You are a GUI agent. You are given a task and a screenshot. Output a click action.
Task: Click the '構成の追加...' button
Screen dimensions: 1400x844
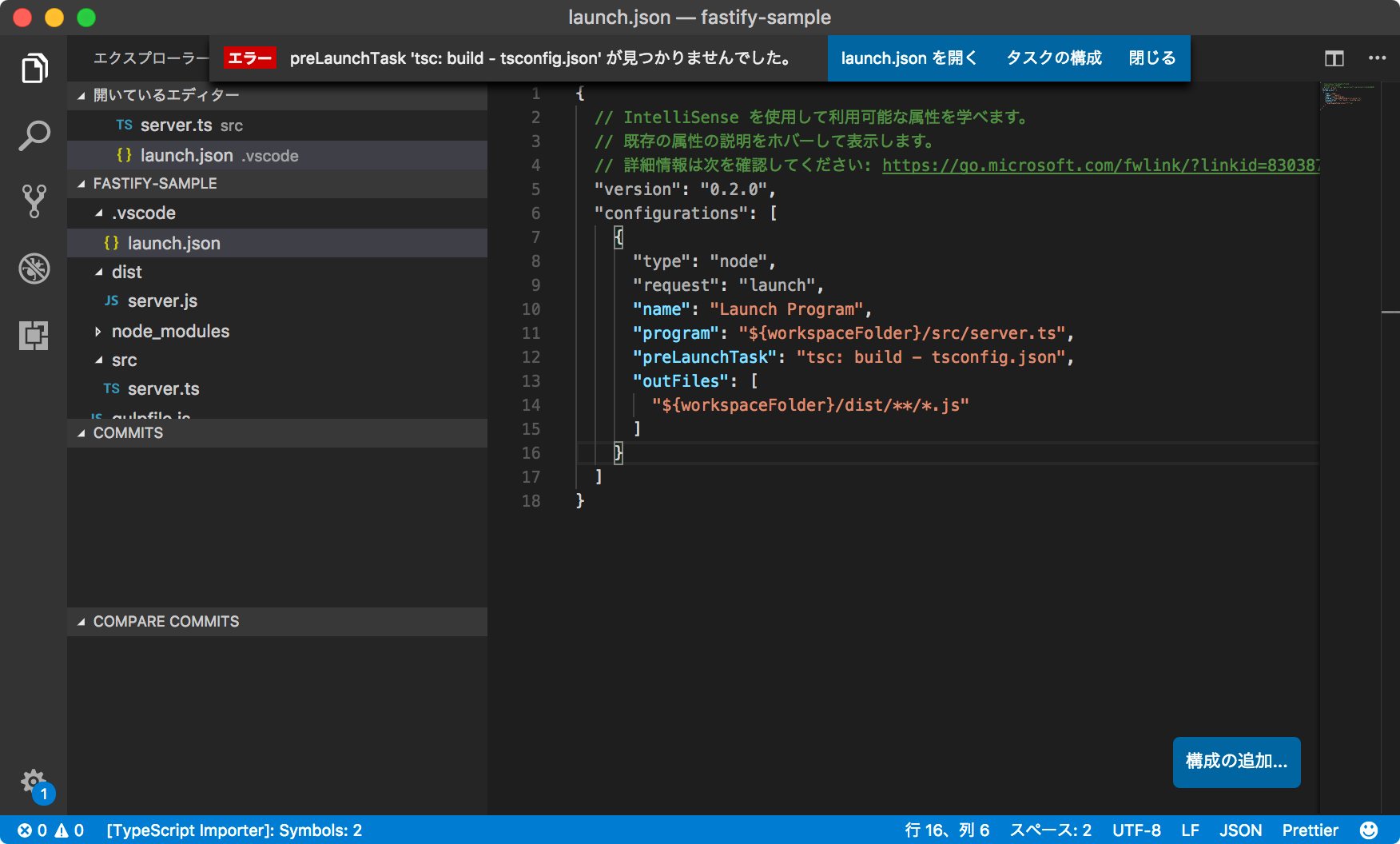pos(1236,762)
